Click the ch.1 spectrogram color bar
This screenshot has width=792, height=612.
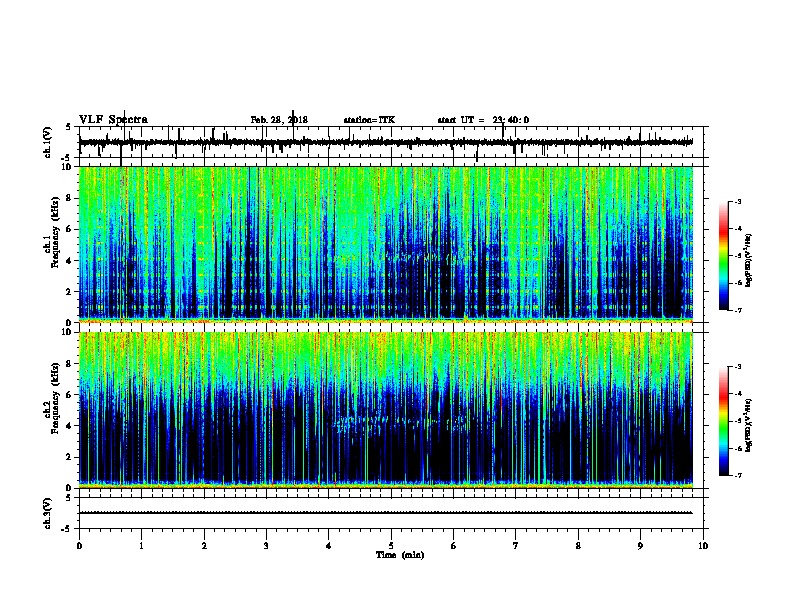(x=723, y=256)
